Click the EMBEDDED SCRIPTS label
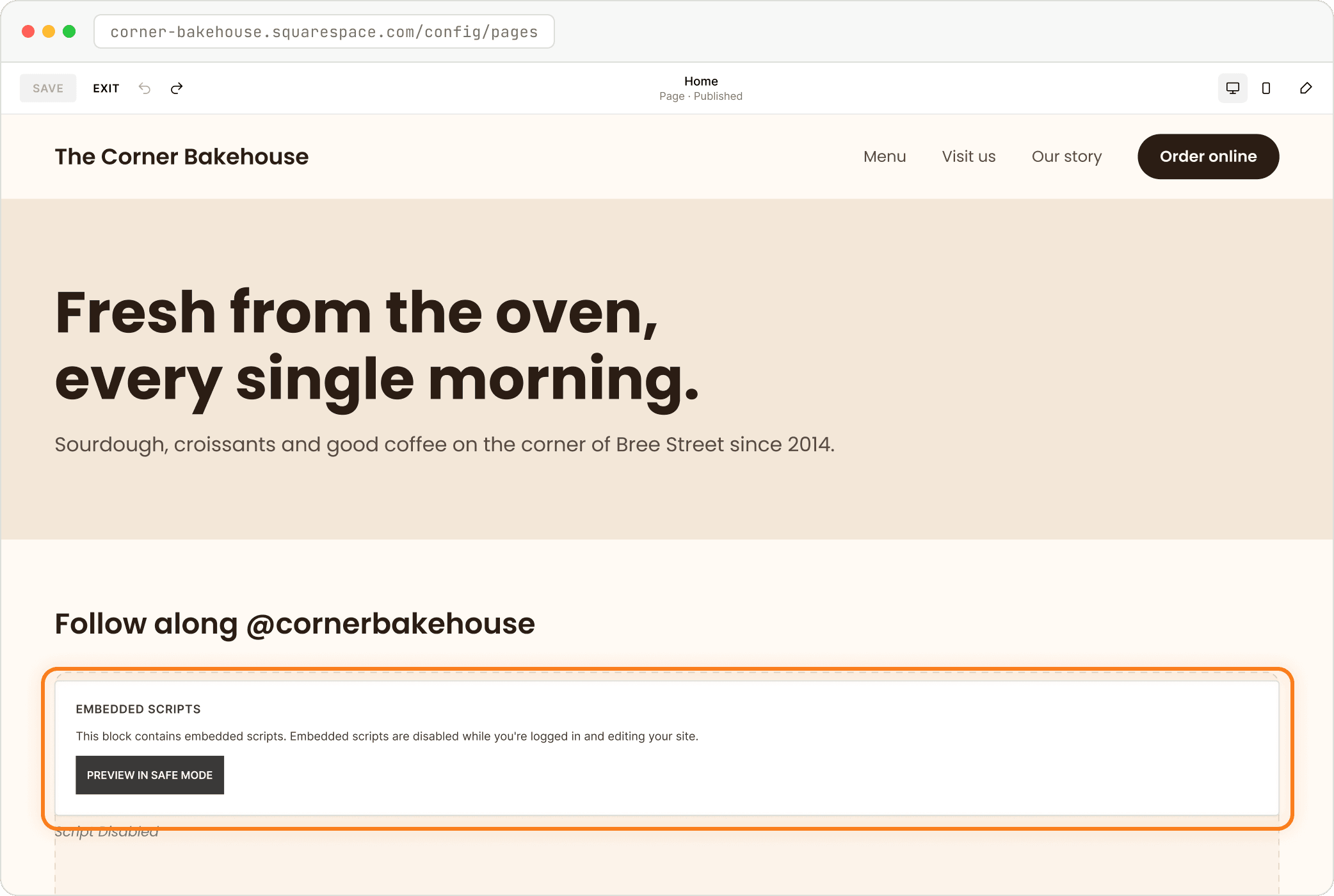1334x896 pixels. tap(138, 709)
